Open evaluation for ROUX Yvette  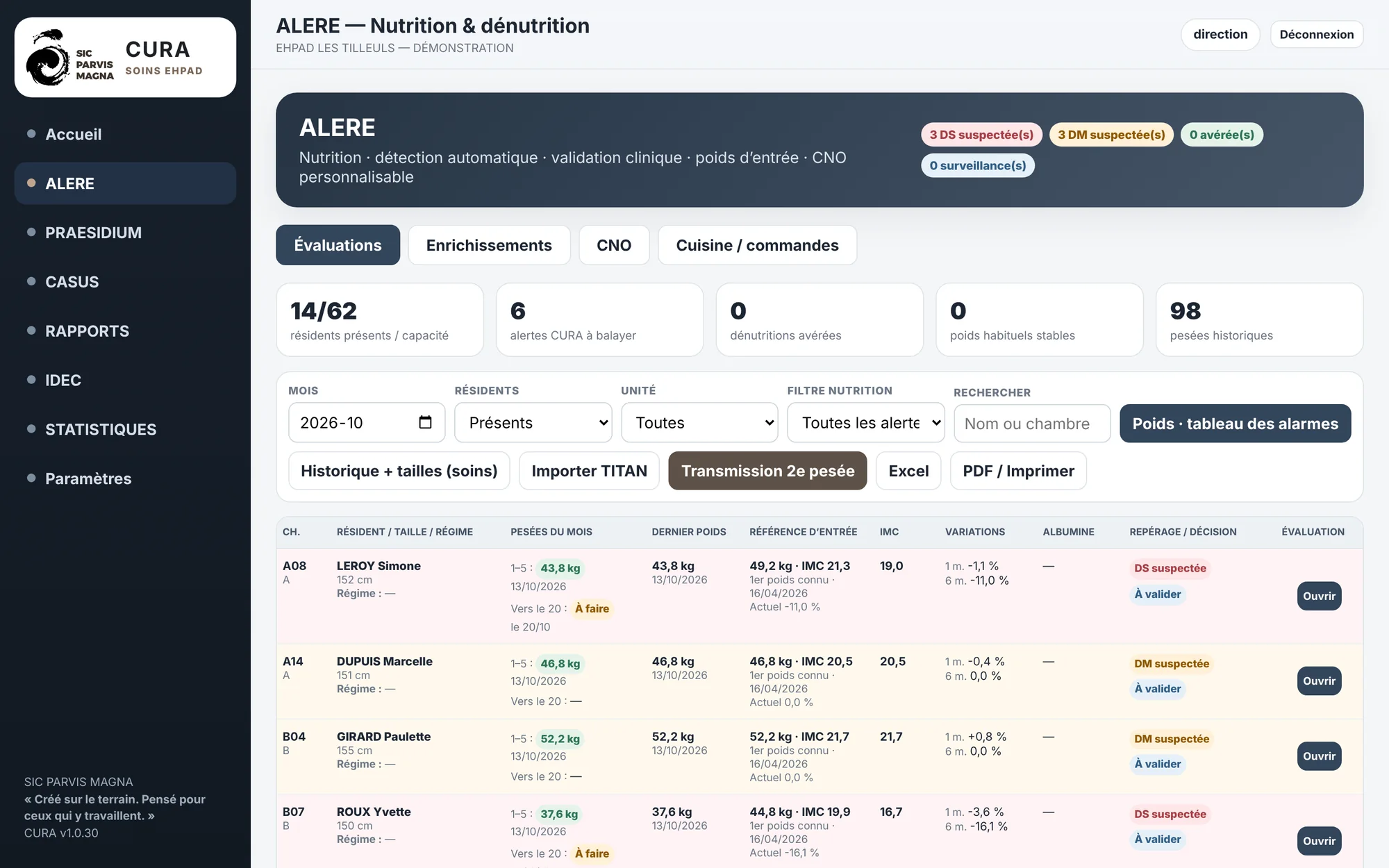coord(1319,841)
